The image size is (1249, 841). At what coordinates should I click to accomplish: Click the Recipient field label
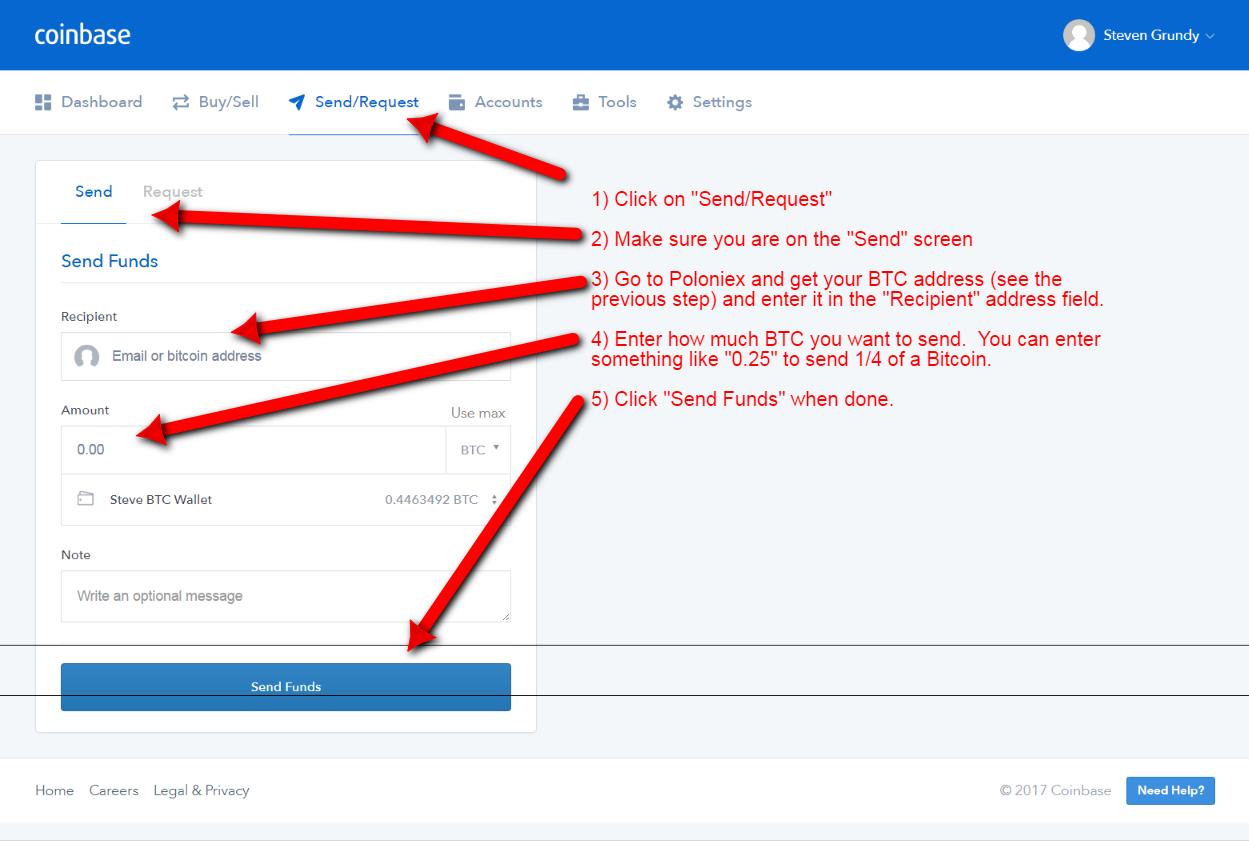tap(89, 316)
